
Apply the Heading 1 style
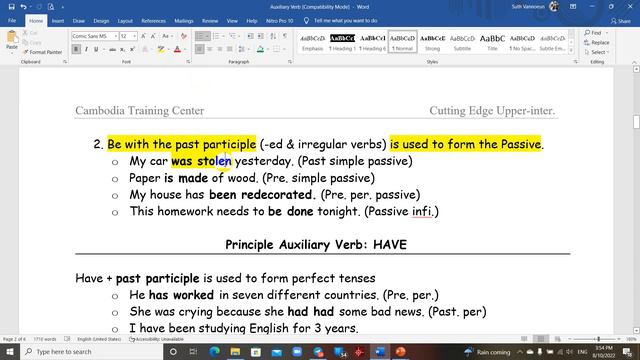[x=342, y=42]
